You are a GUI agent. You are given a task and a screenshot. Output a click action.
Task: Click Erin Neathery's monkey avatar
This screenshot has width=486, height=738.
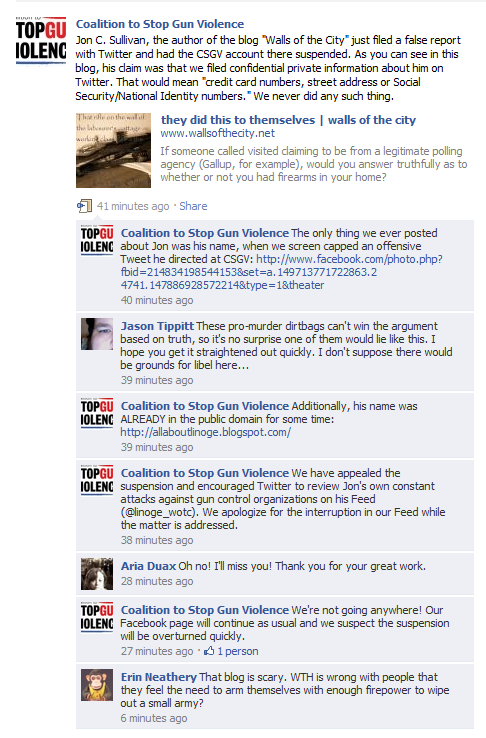point(97,685)
